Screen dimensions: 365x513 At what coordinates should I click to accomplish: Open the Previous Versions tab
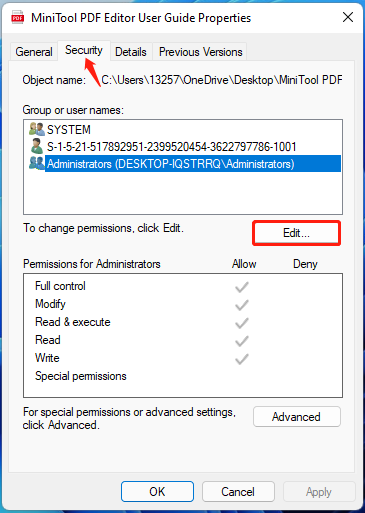[x=200, y=52]
